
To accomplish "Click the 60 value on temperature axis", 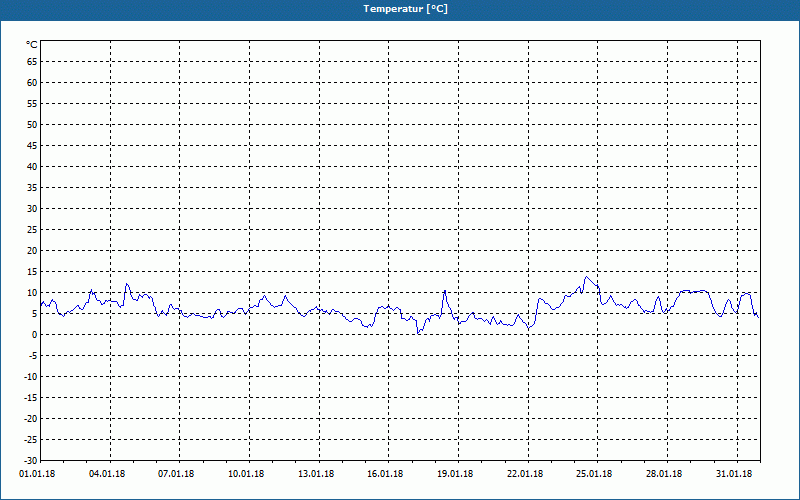I will [x=32, y=83].
